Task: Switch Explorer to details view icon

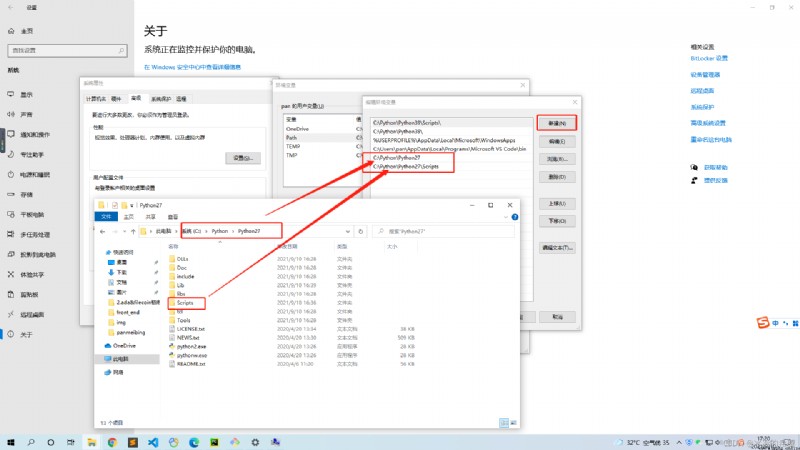Action: [504, 423]
